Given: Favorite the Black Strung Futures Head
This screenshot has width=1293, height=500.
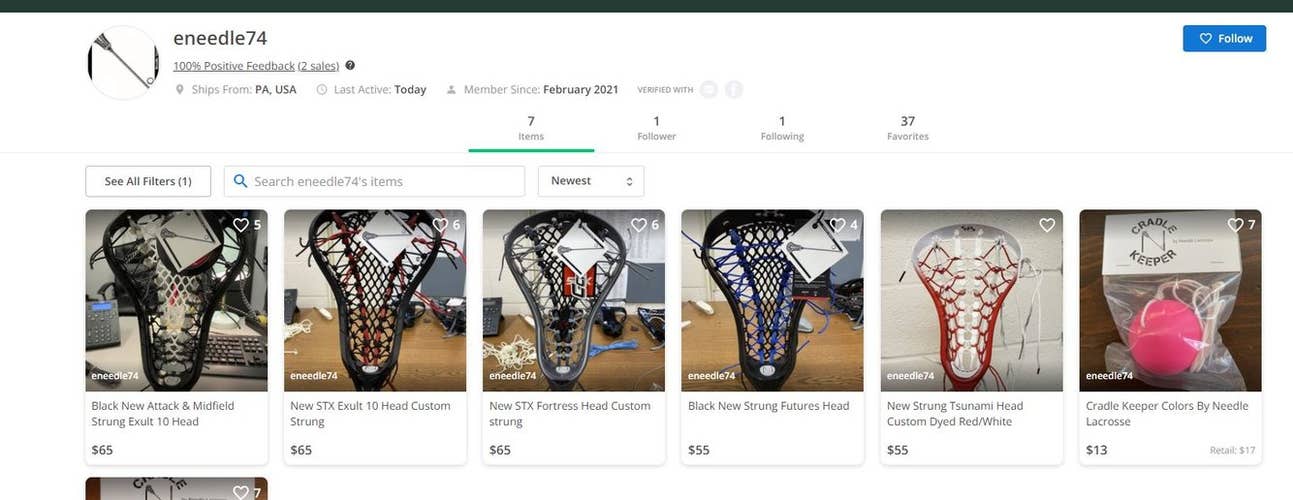Looking at the screenshot, I should tap(838, 225).
